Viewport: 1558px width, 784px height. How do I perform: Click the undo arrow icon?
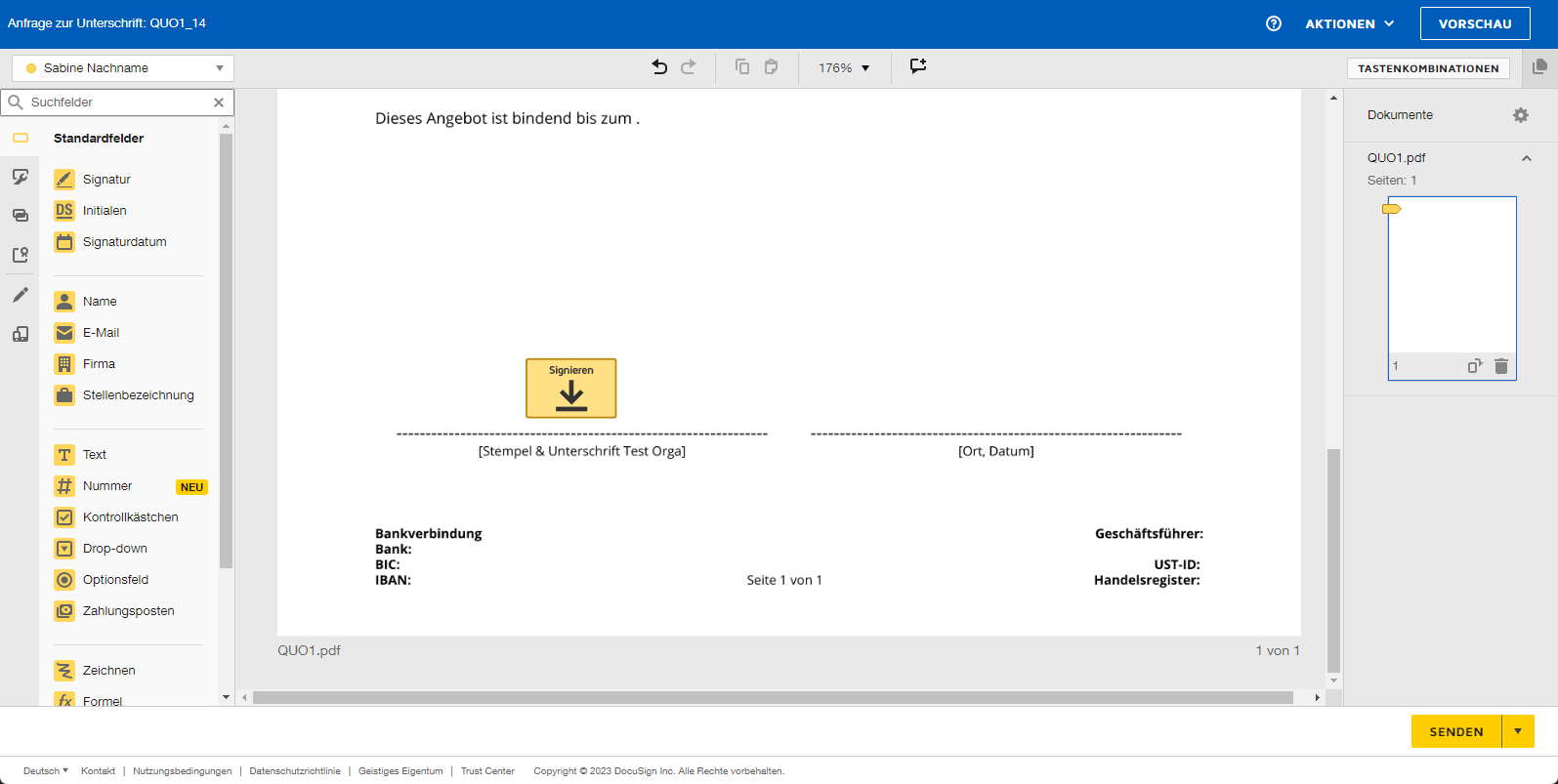(659, 66)
